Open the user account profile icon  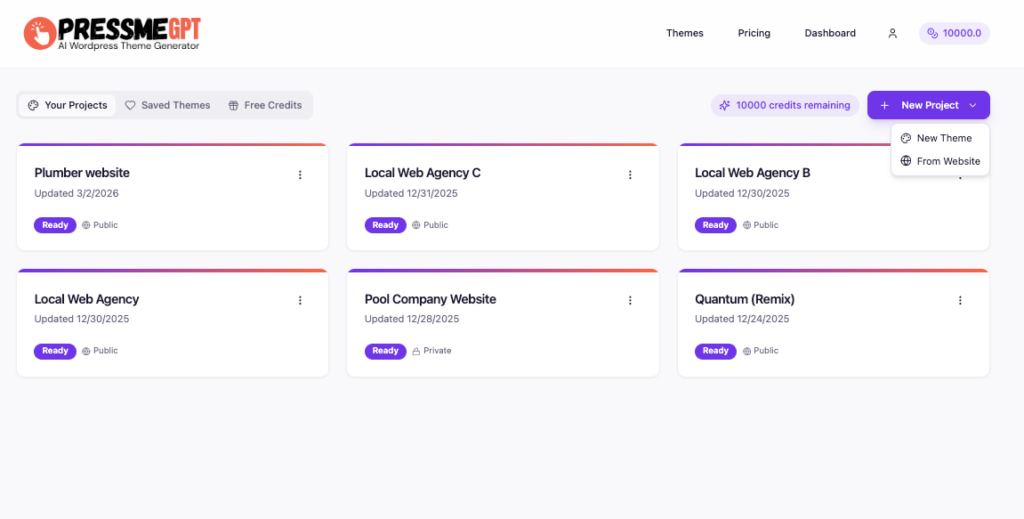(x=892, y=33)
